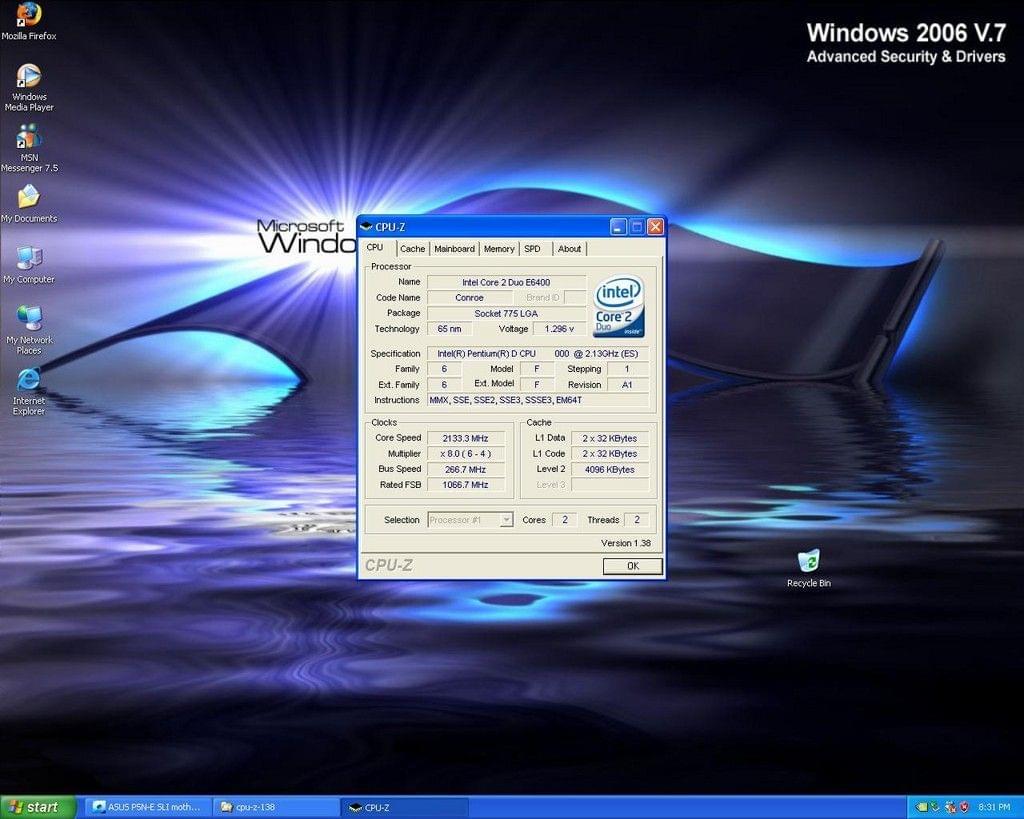Click the 65 nm technology value

coord(449,329)
